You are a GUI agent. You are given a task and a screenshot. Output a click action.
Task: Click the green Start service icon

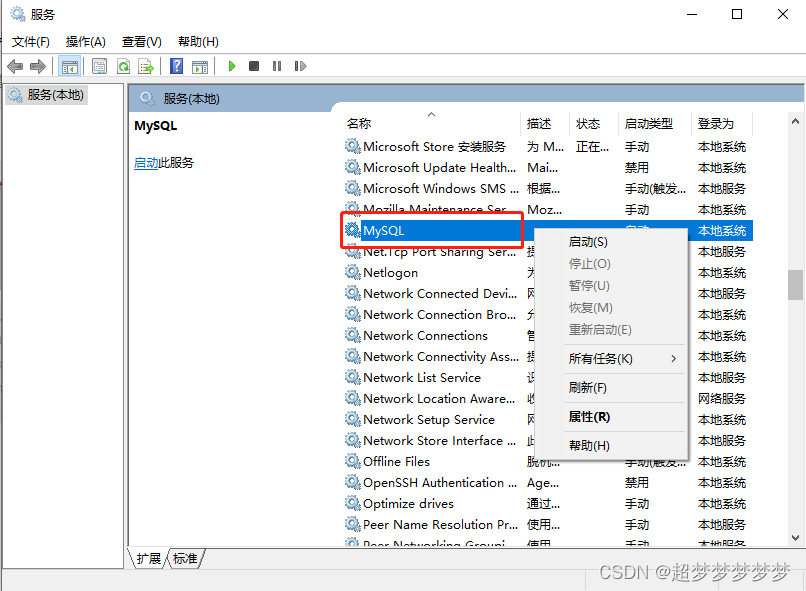point(232,66)
